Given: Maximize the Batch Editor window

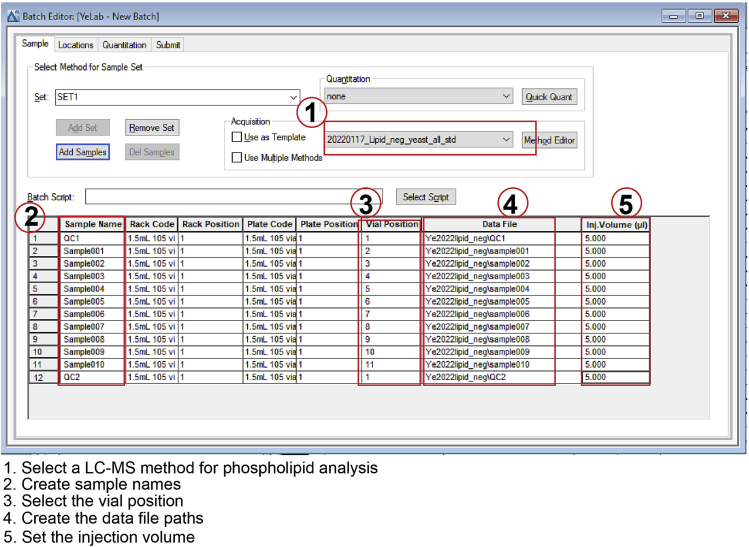Looking at the screenshot, I should point(699,16).
